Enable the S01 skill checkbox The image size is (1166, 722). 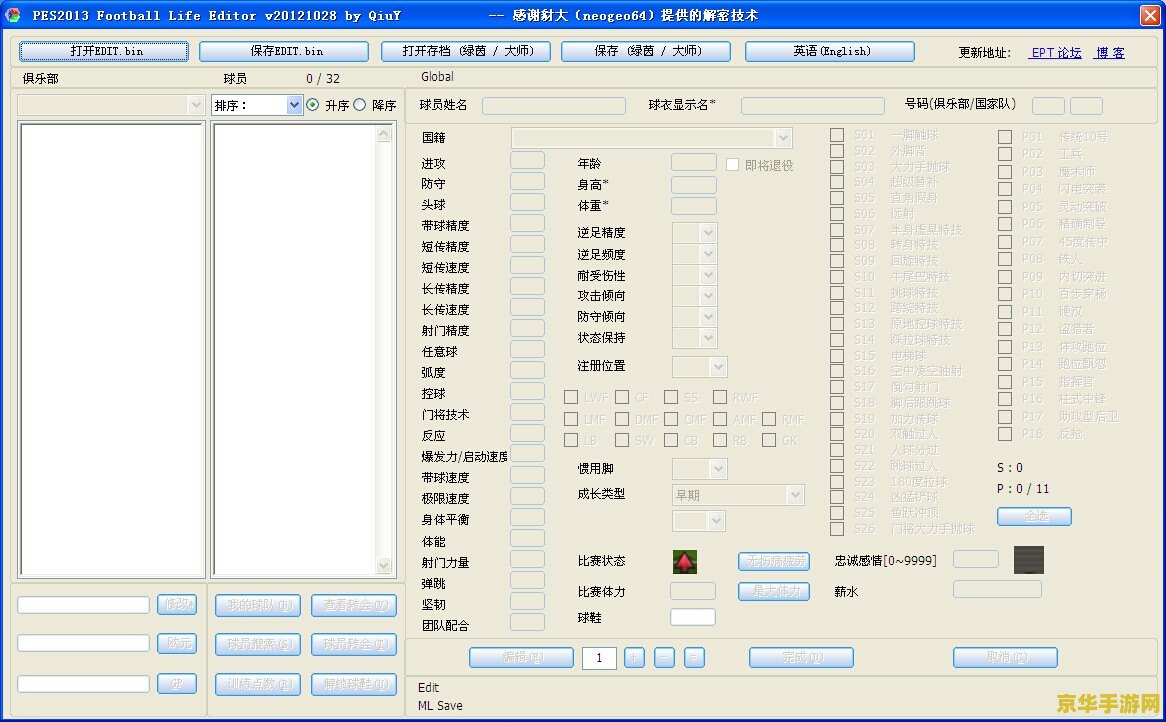pyautogui.click(x=837, y=135)
